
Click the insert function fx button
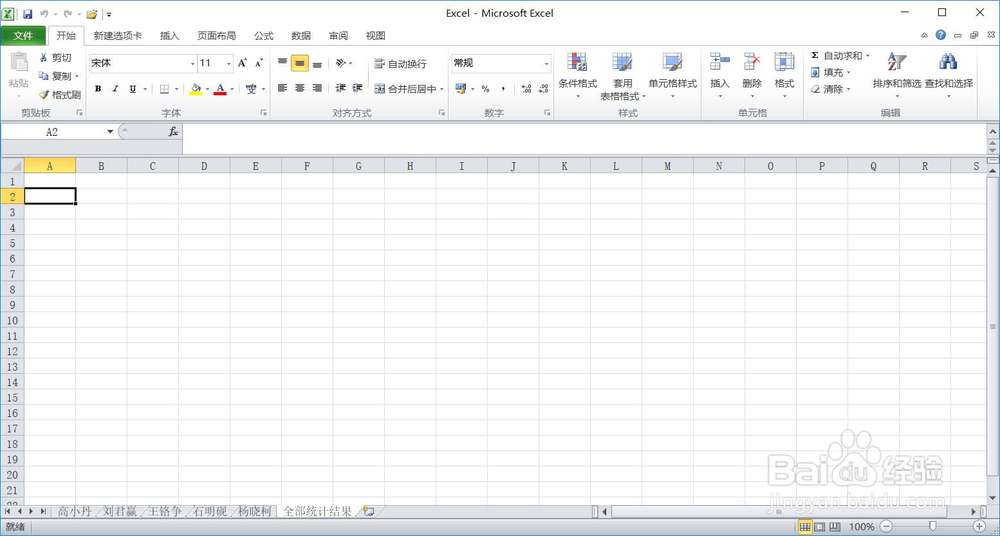pos(173,131)
